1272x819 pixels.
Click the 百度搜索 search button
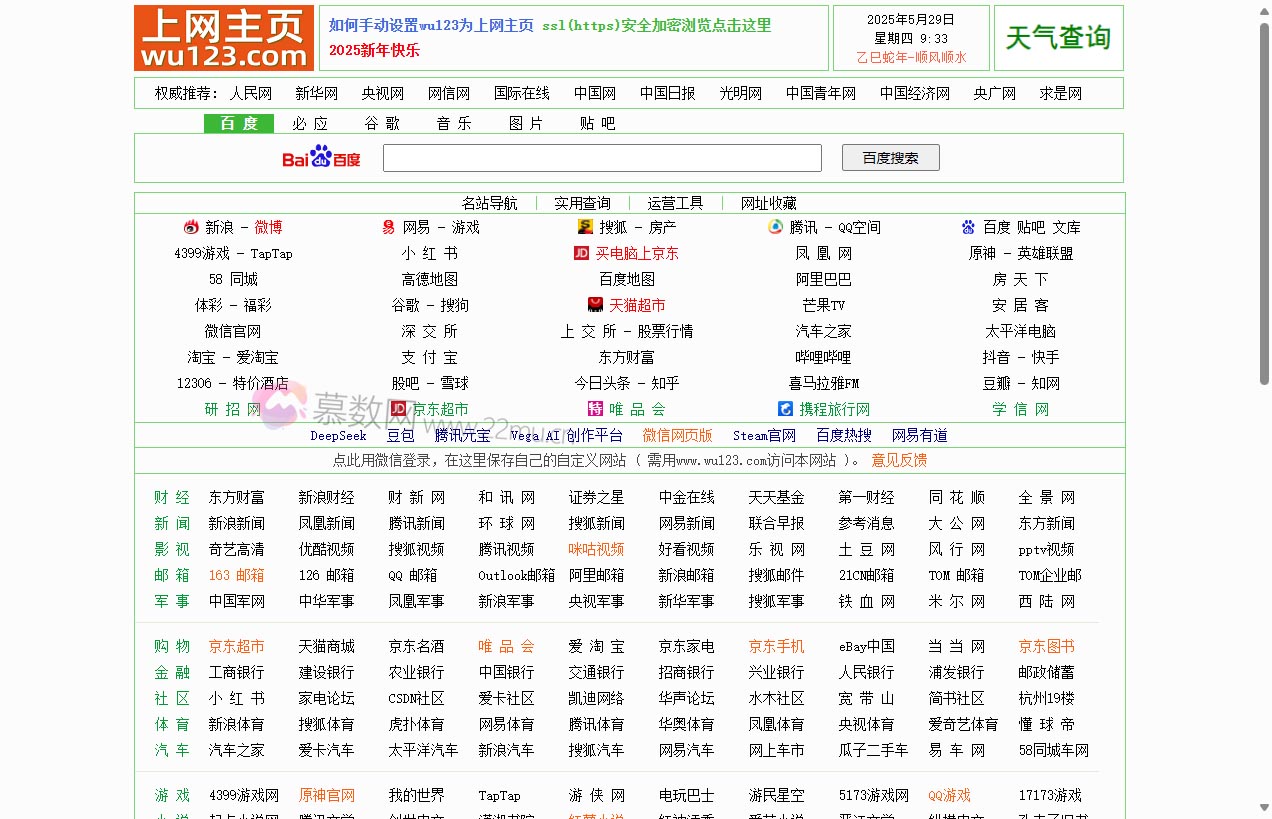pos(890,157)
